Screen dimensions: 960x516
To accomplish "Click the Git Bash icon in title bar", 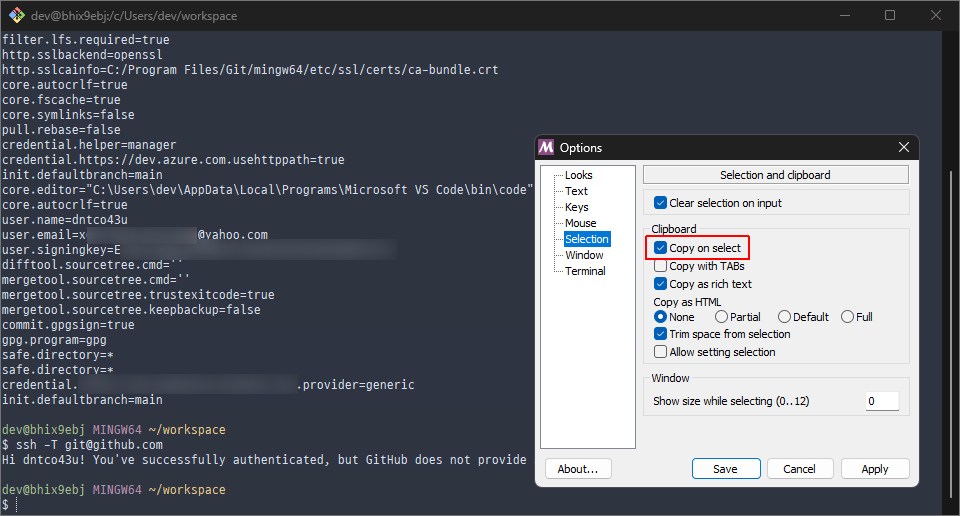I will (15, 15).
